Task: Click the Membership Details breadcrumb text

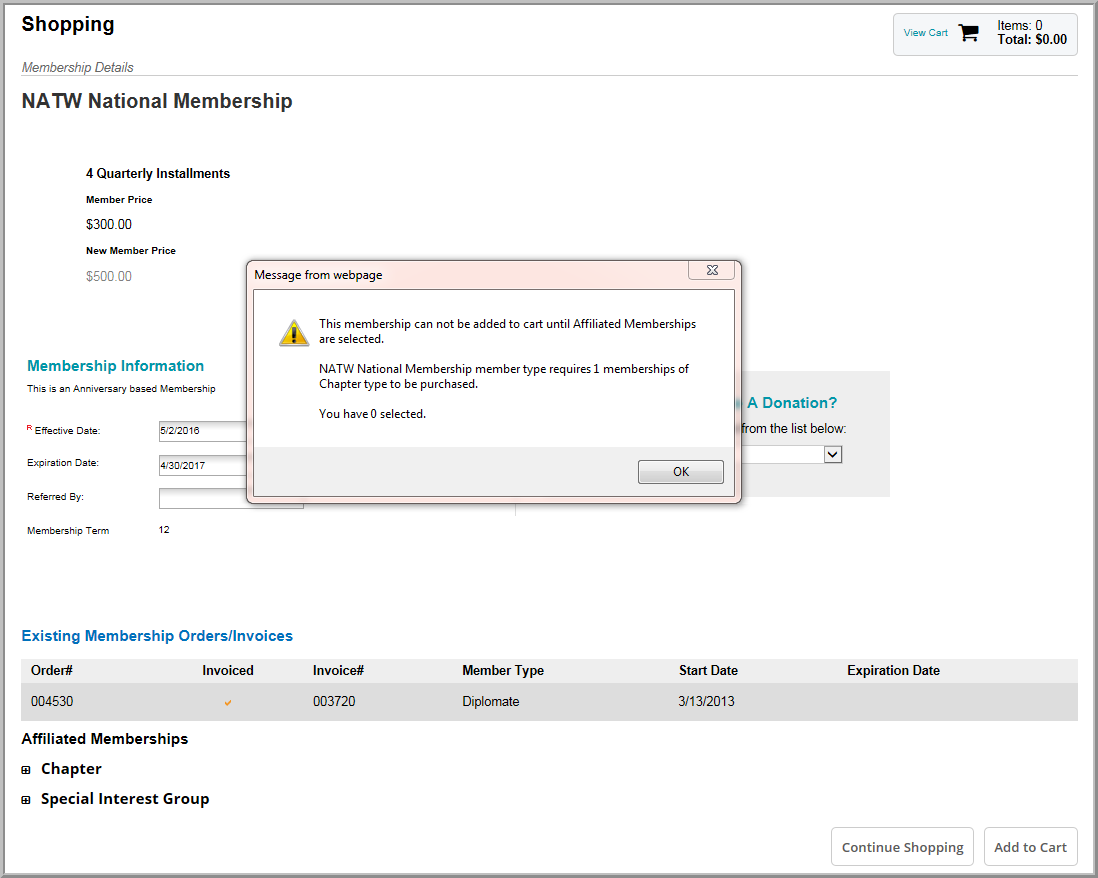Action: point(78,67)
